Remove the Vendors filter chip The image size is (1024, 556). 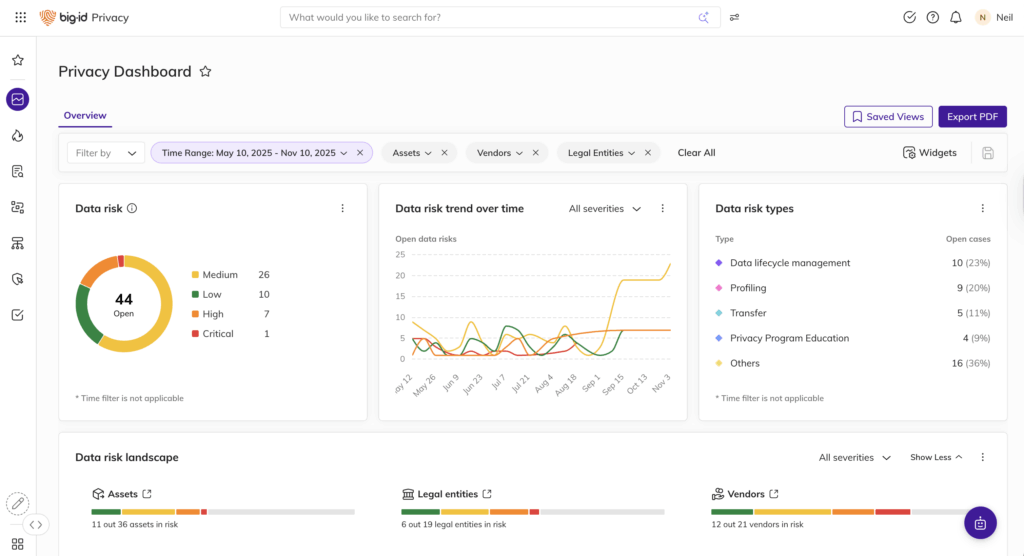tap(535, 153)
